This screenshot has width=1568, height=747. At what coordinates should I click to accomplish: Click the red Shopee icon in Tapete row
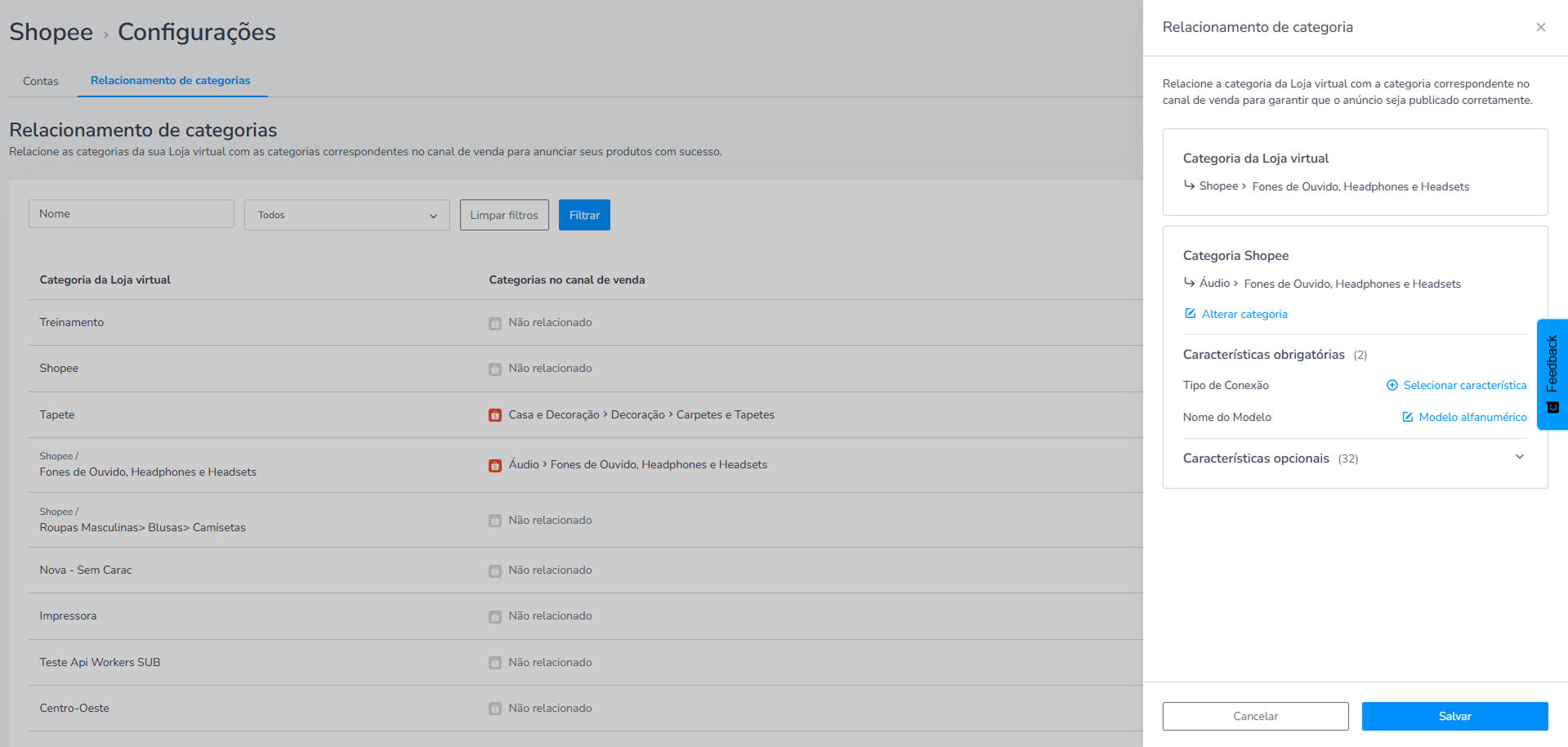click(x=495, y=415)
